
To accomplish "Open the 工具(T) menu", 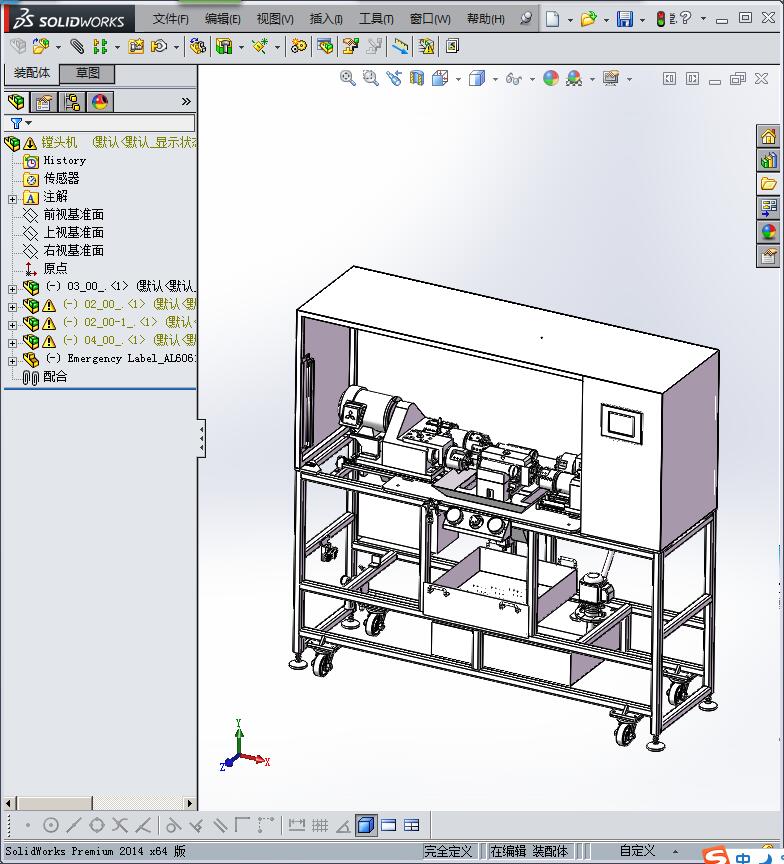I will click(x=376, y=19).
